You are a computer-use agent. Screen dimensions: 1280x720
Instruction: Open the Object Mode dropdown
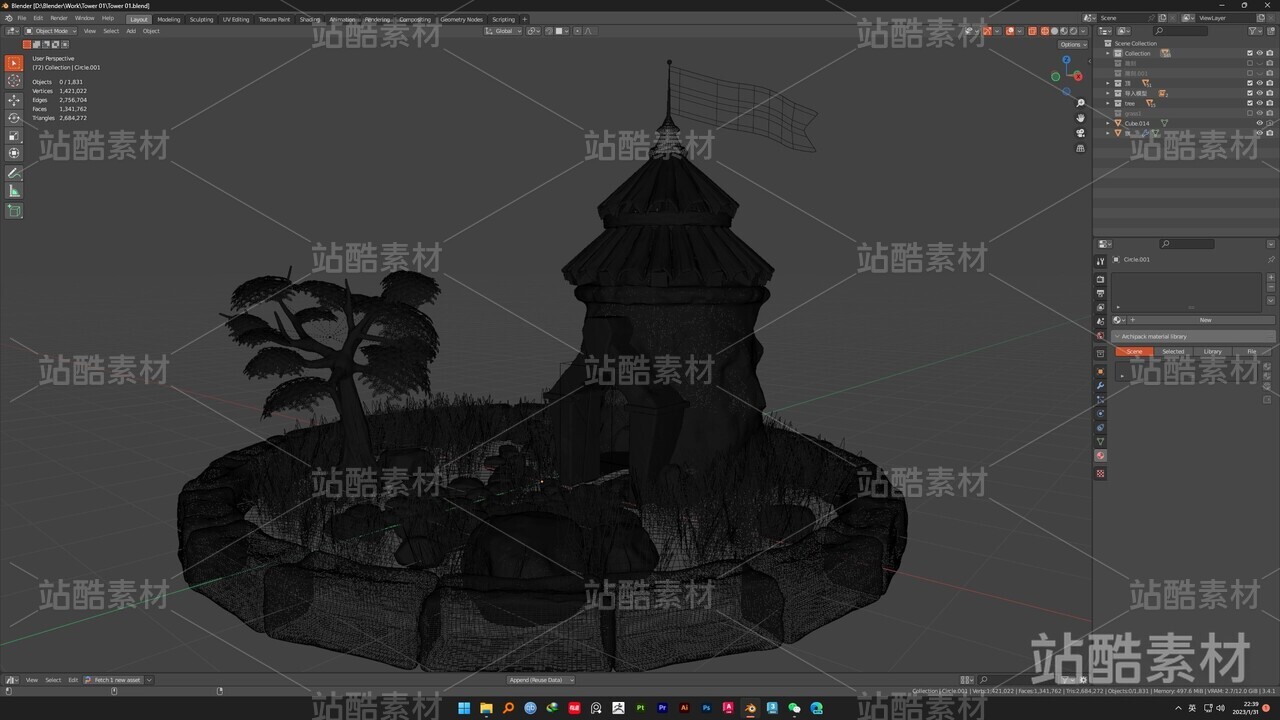pyautogui.click(x=49, y=31)
